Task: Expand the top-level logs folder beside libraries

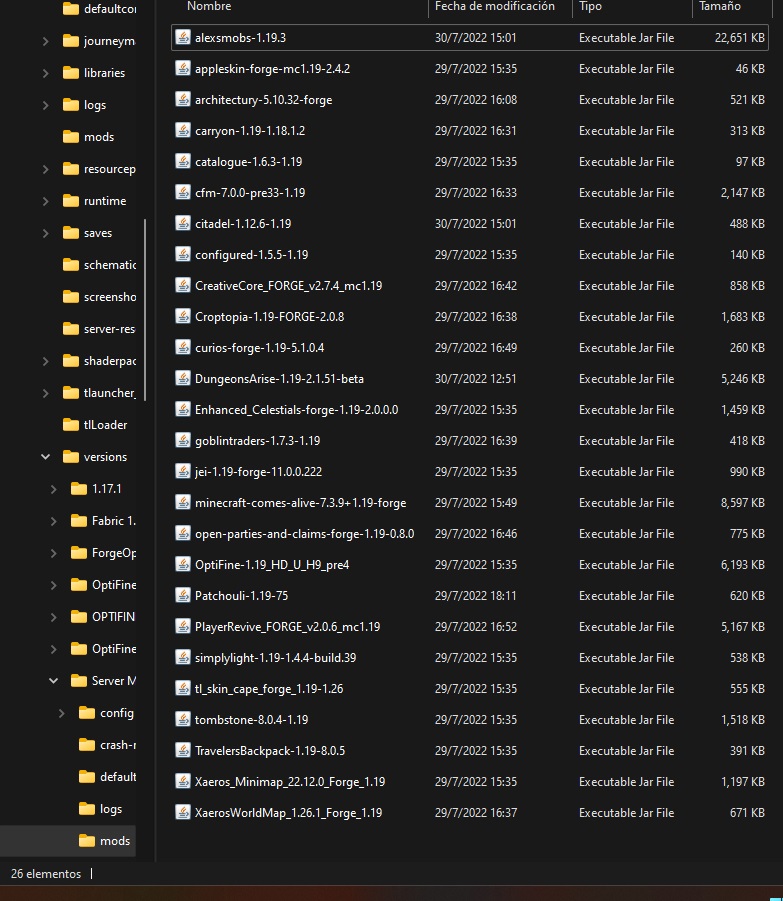Action: (45, 105)
